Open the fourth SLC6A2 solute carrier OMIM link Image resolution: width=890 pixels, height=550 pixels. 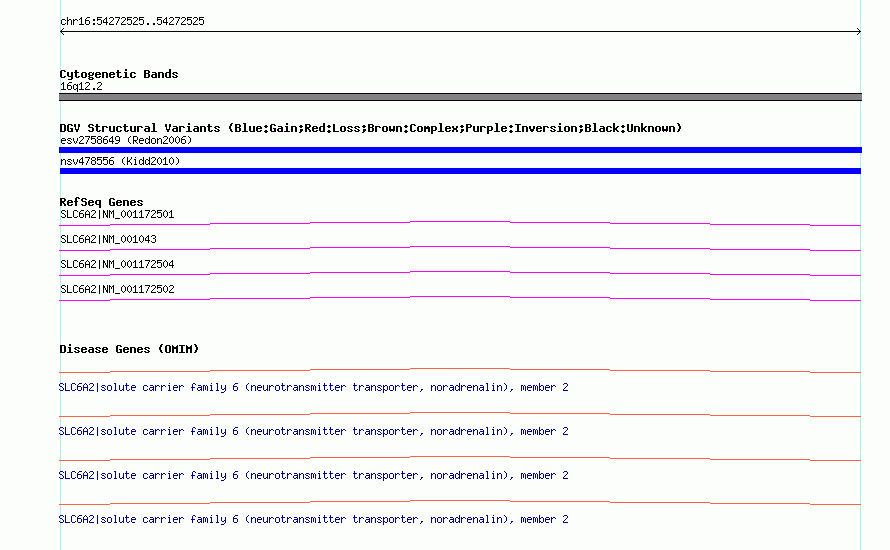click(313, 519)
